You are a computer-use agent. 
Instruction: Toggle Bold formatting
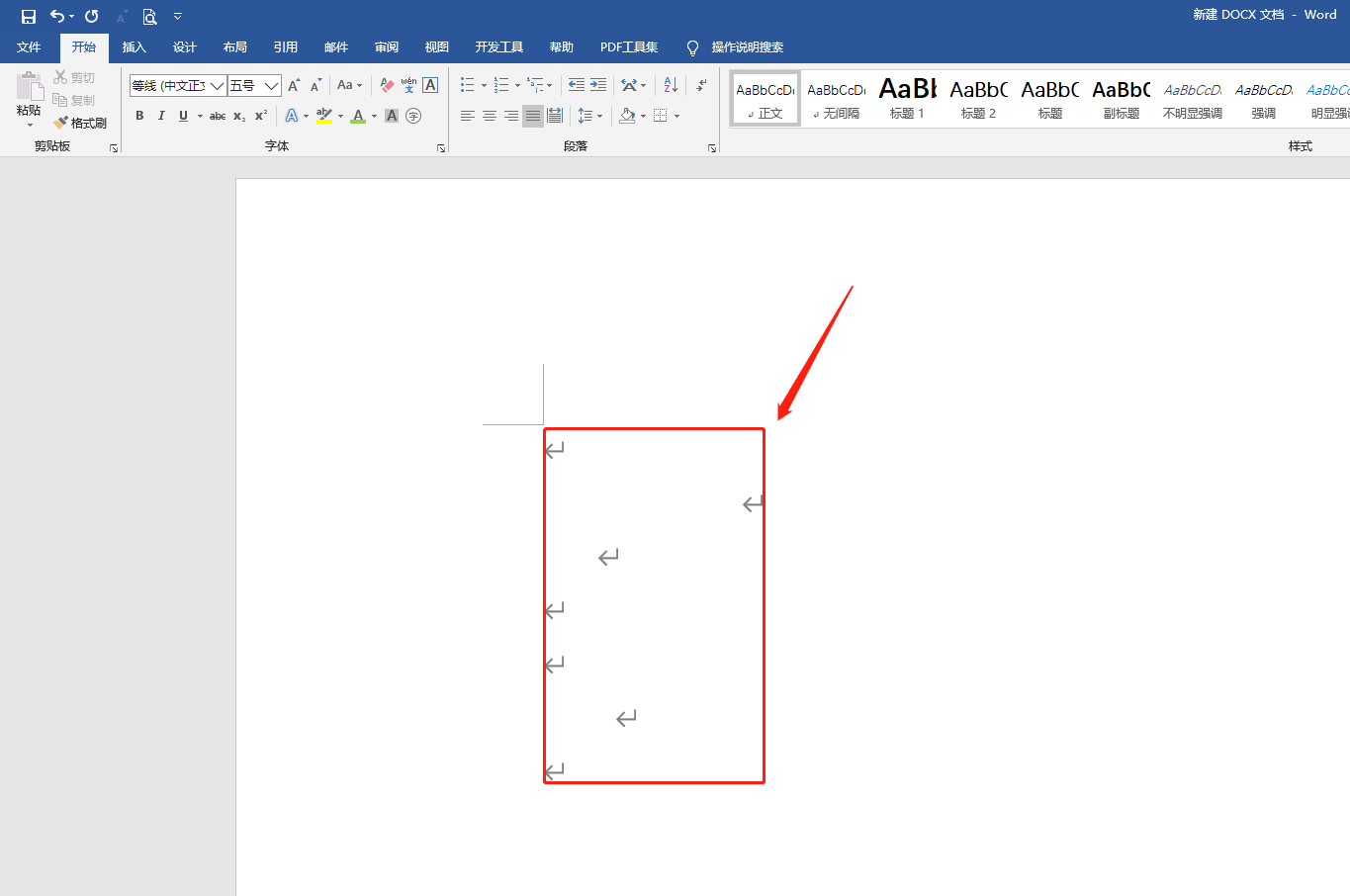[139, 116]
